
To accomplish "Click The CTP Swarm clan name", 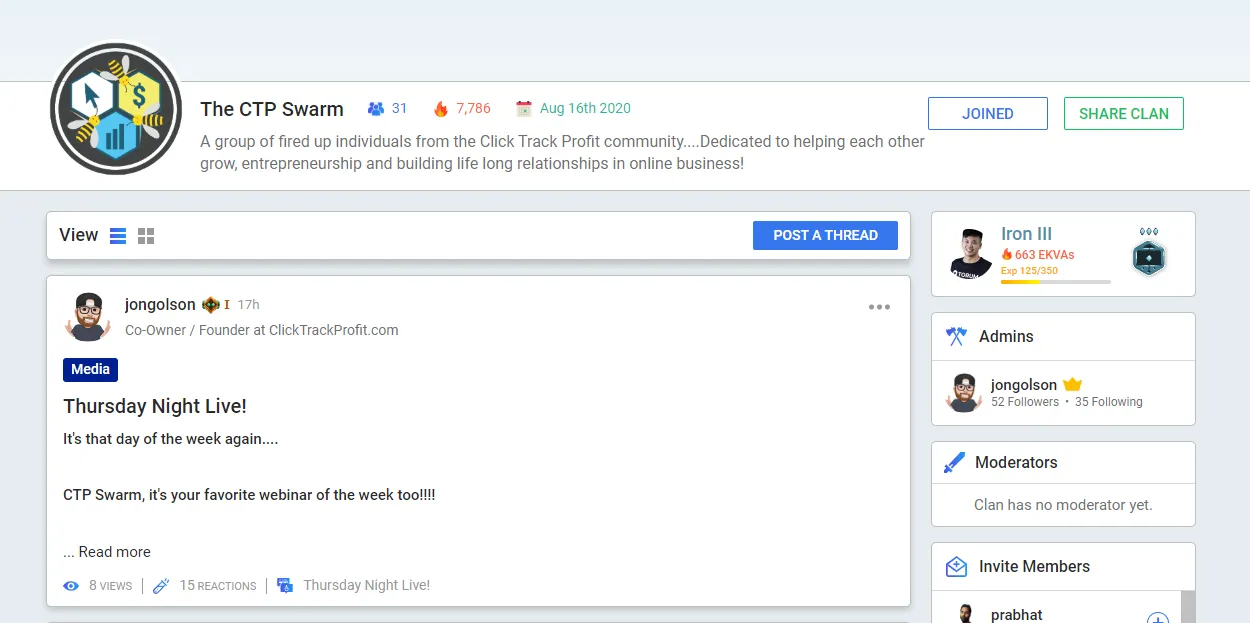I will click(272, 109).
